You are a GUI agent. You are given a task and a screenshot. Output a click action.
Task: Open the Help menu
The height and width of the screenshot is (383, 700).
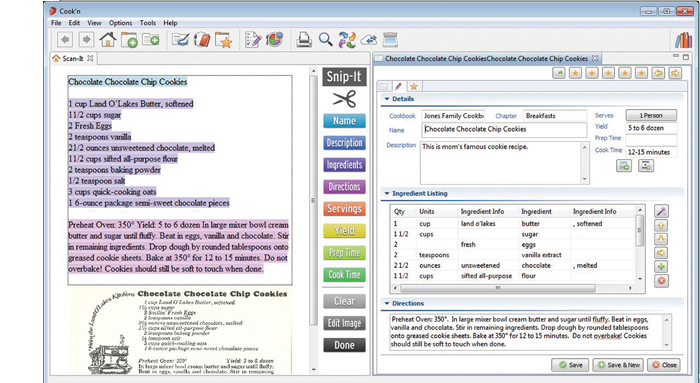click(x=170, y=23)
